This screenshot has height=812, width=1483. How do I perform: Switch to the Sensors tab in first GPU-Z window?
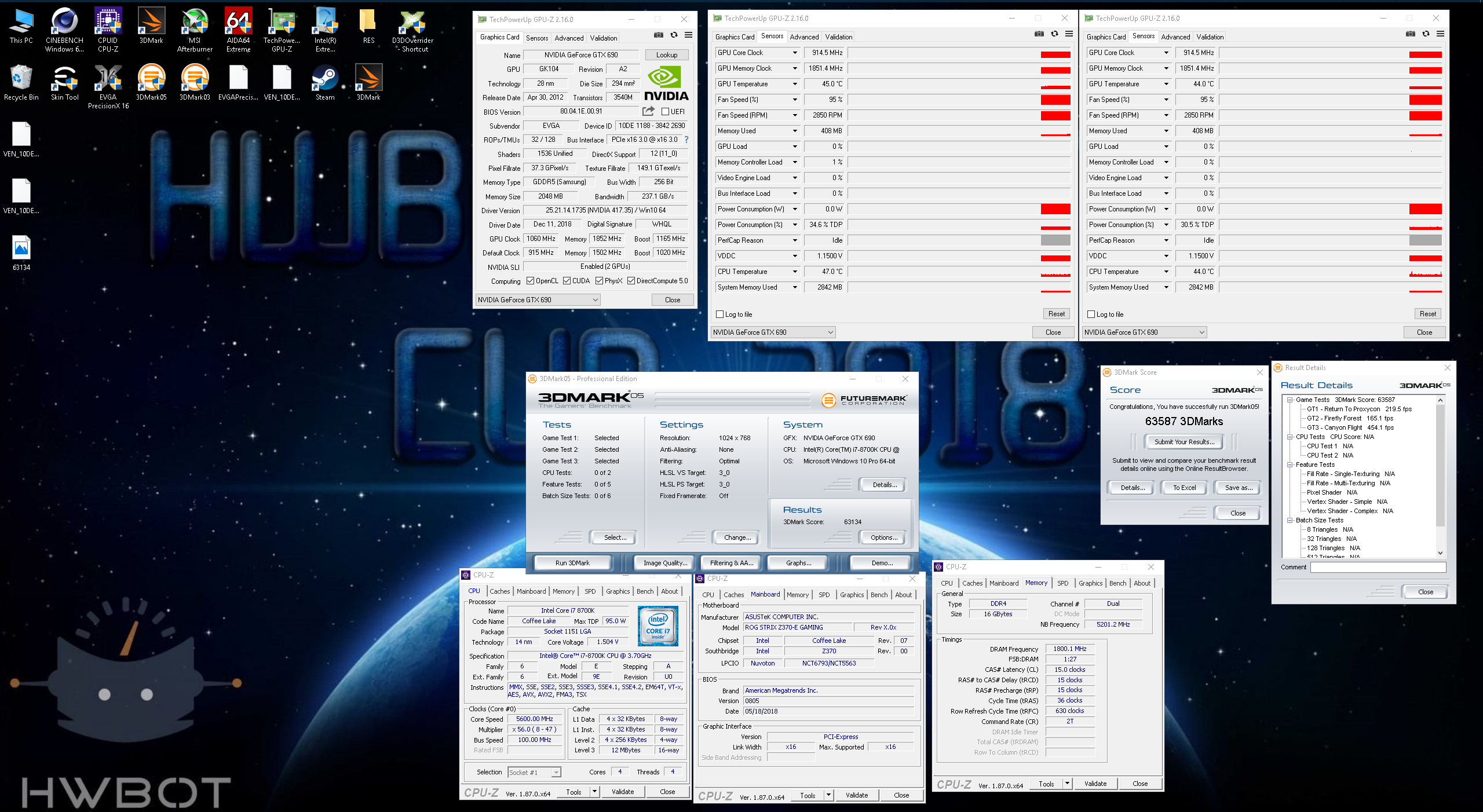tap(536, 38)
